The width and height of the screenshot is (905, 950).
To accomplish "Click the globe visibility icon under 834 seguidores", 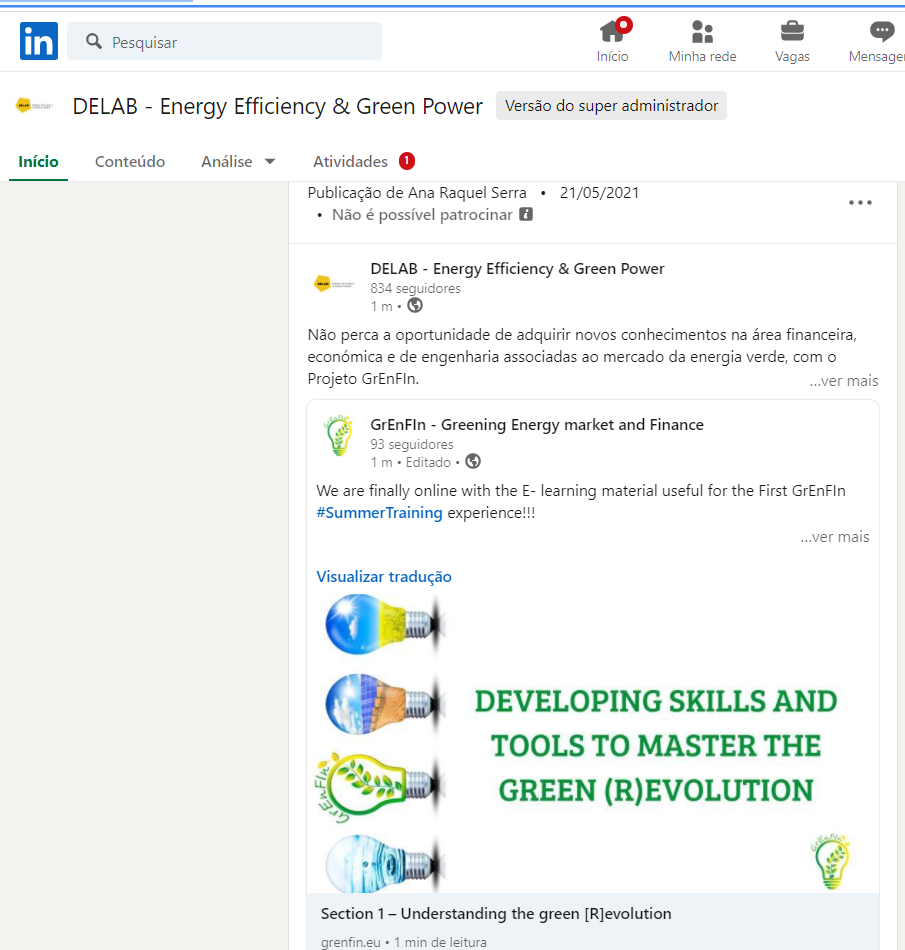I will 415,305.
